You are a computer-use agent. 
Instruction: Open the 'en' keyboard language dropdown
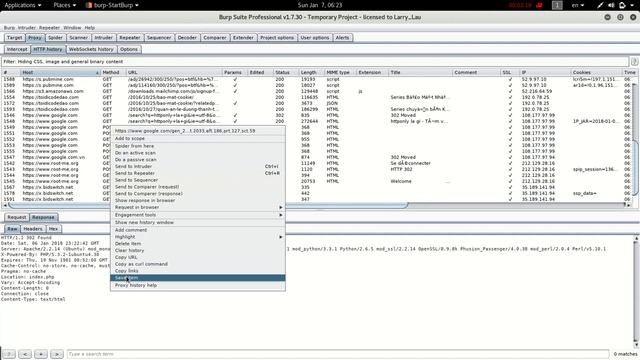(578, 5)
